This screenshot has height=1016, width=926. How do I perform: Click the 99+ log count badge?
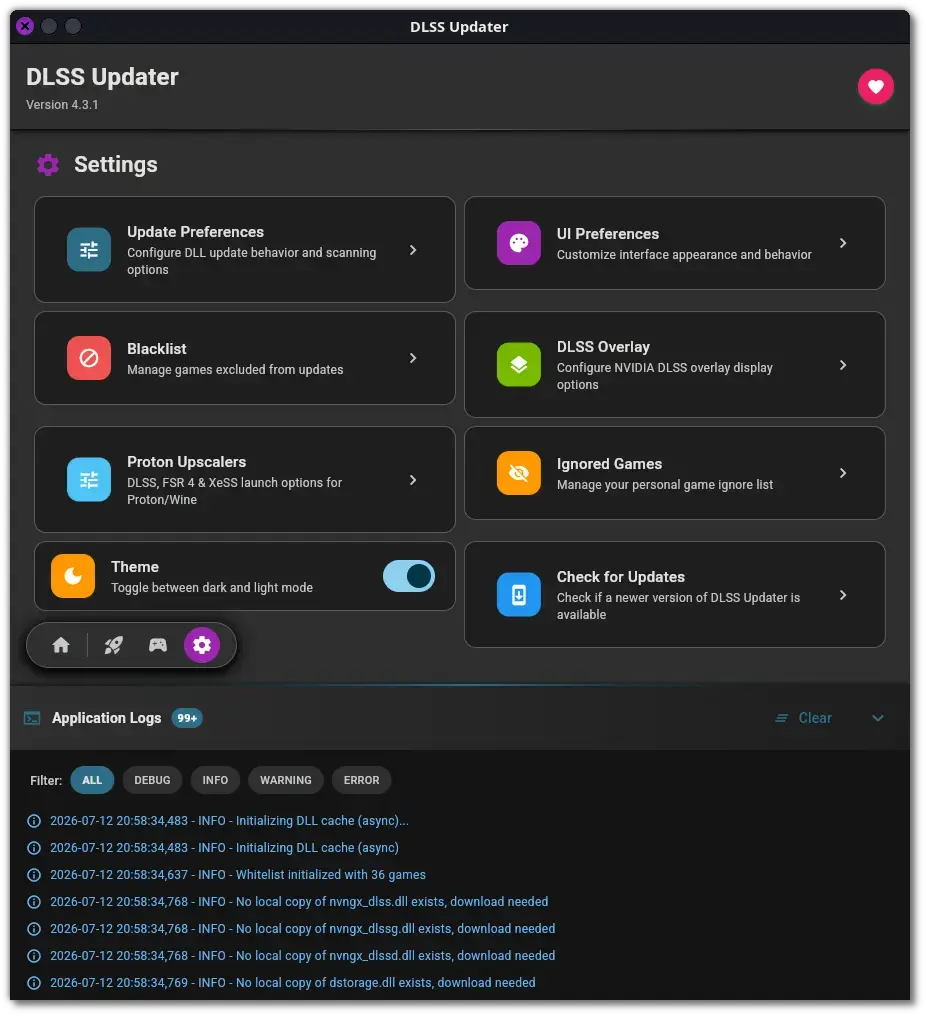(x=187, y=718)
